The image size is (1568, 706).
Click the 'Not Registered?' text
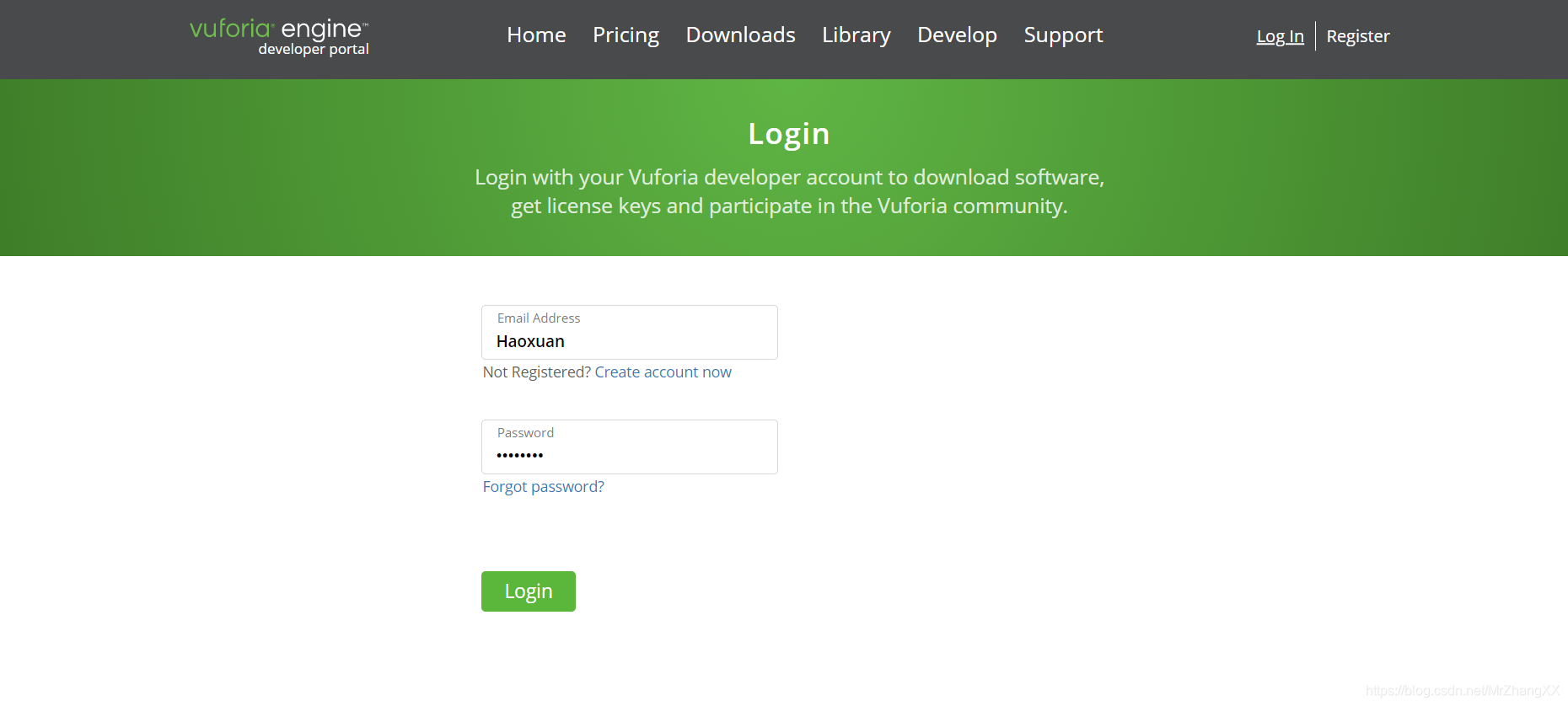[536, 372]
